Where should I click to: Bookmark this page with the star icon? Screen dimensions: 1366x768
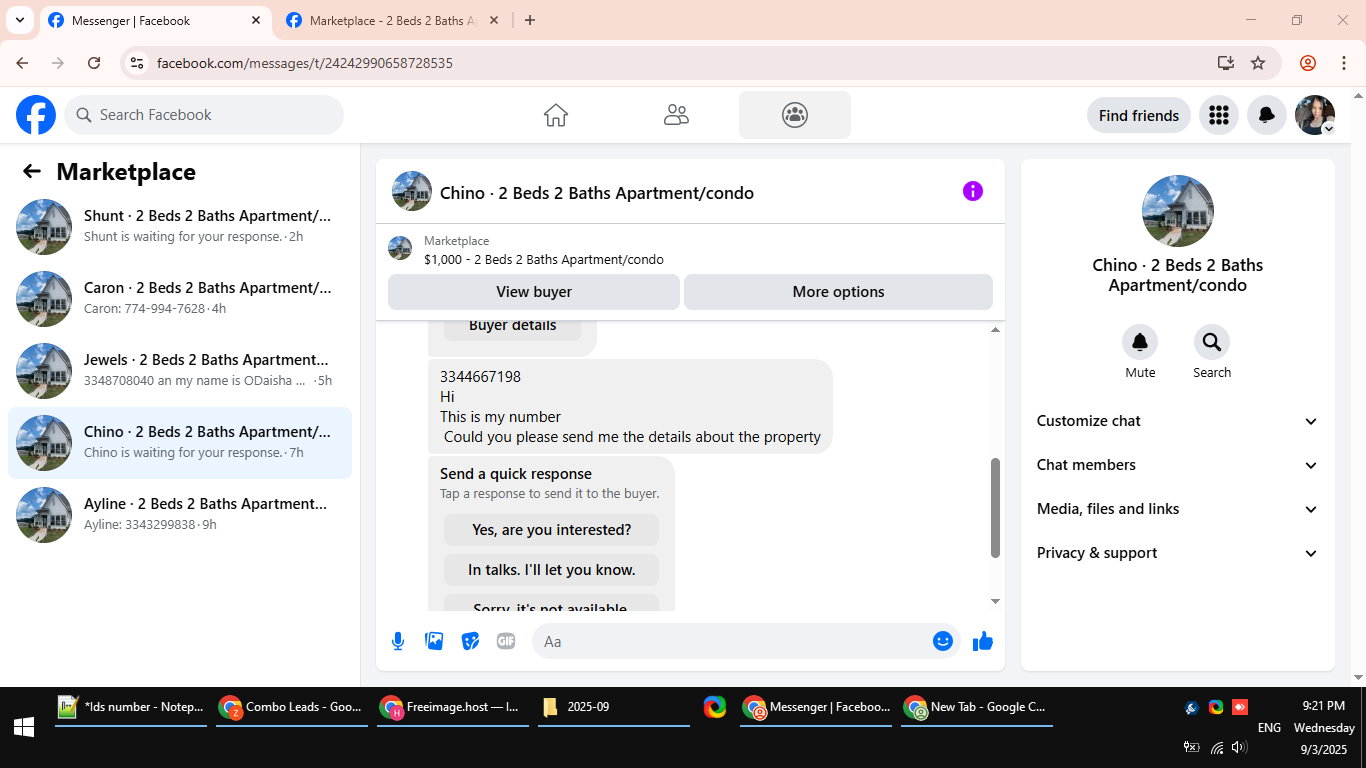tap(1258, 63)
